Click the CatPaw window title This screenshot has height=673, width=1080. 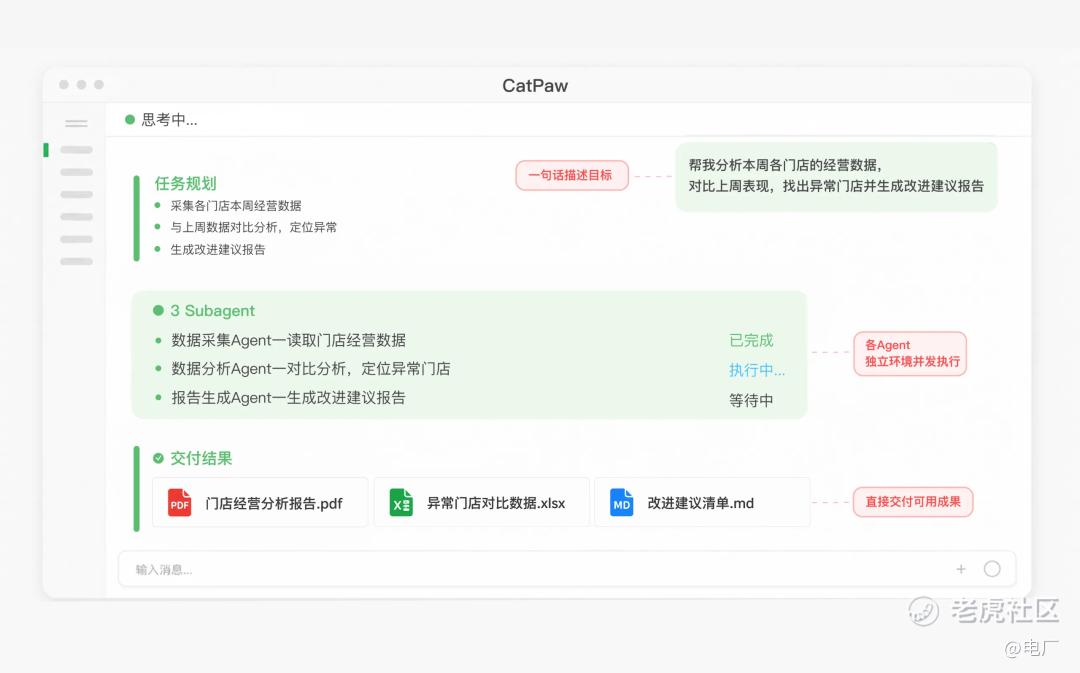535,85
